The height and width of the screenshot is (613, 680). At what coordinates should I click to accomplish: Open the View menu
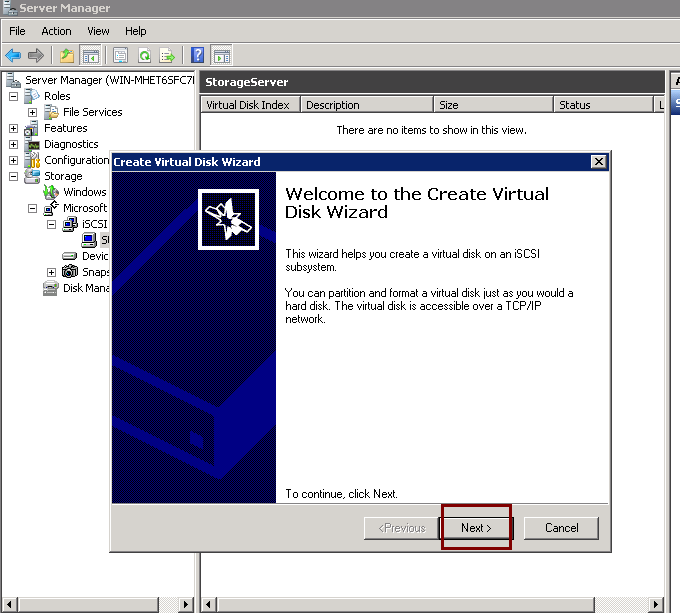pyautogui.click(x=98, y=31)
